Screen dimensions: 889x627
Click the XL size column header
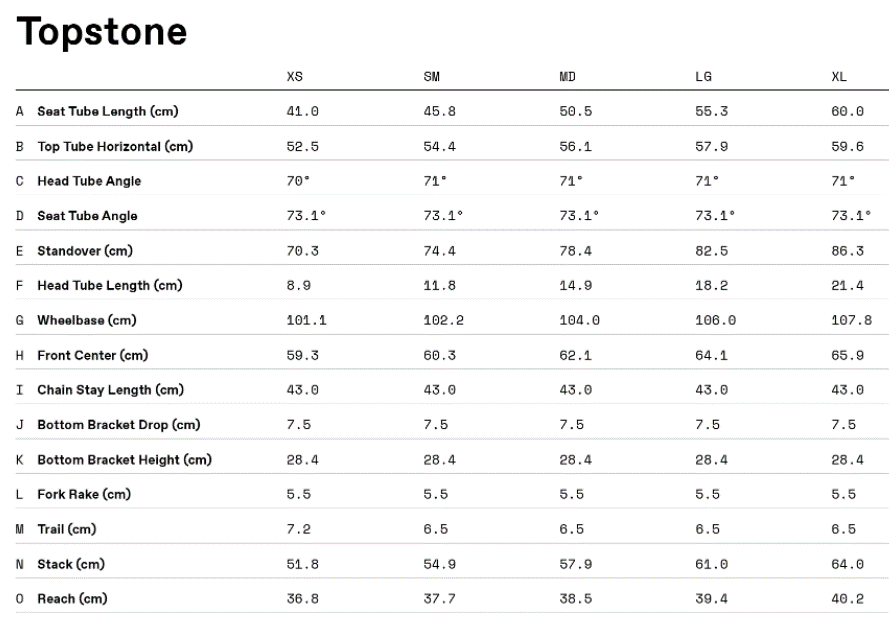[839, 77]
